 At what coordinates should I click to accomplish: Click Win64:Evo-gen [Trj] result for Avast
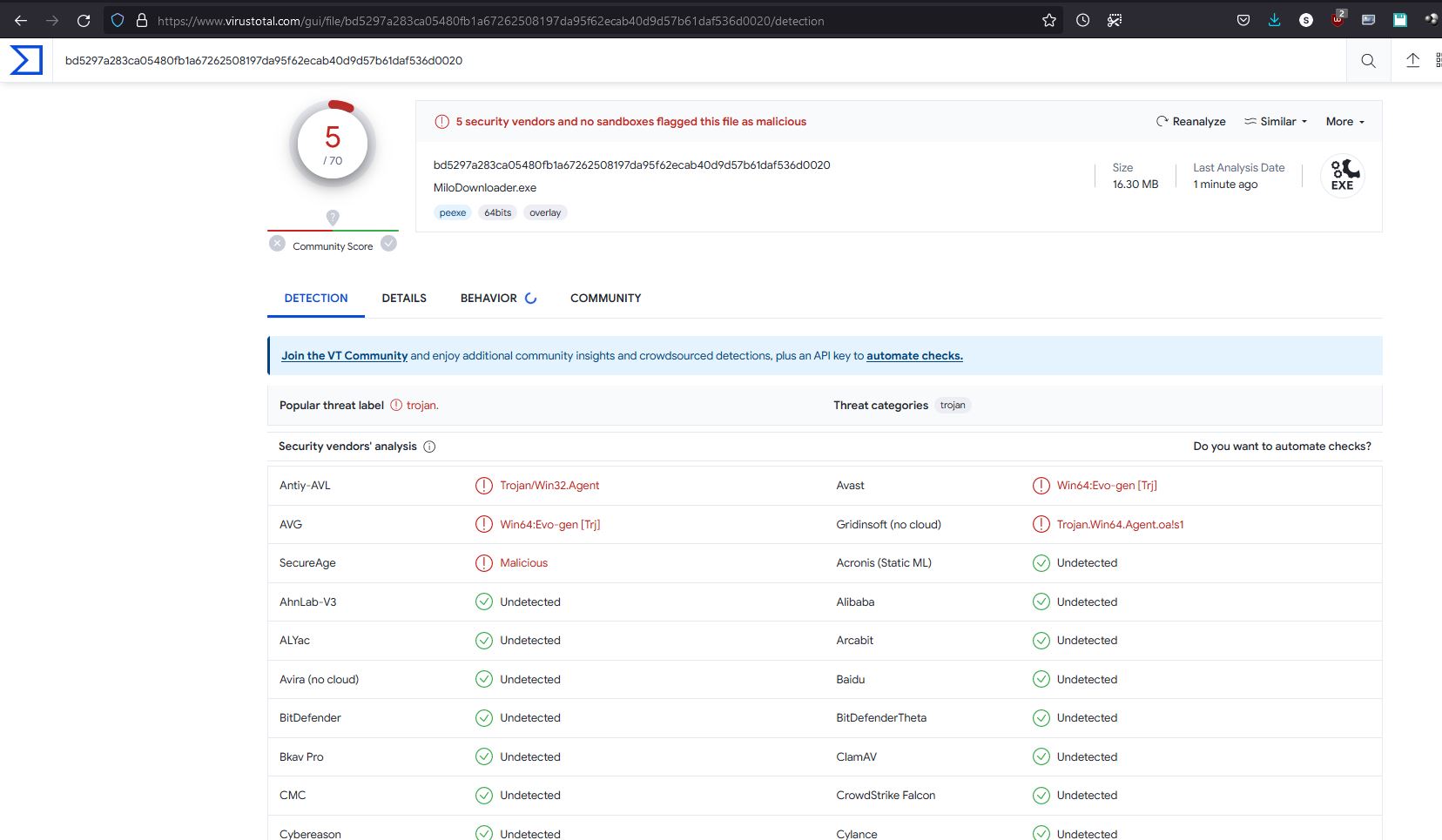pyautogui.click(x=1107, y=486)
